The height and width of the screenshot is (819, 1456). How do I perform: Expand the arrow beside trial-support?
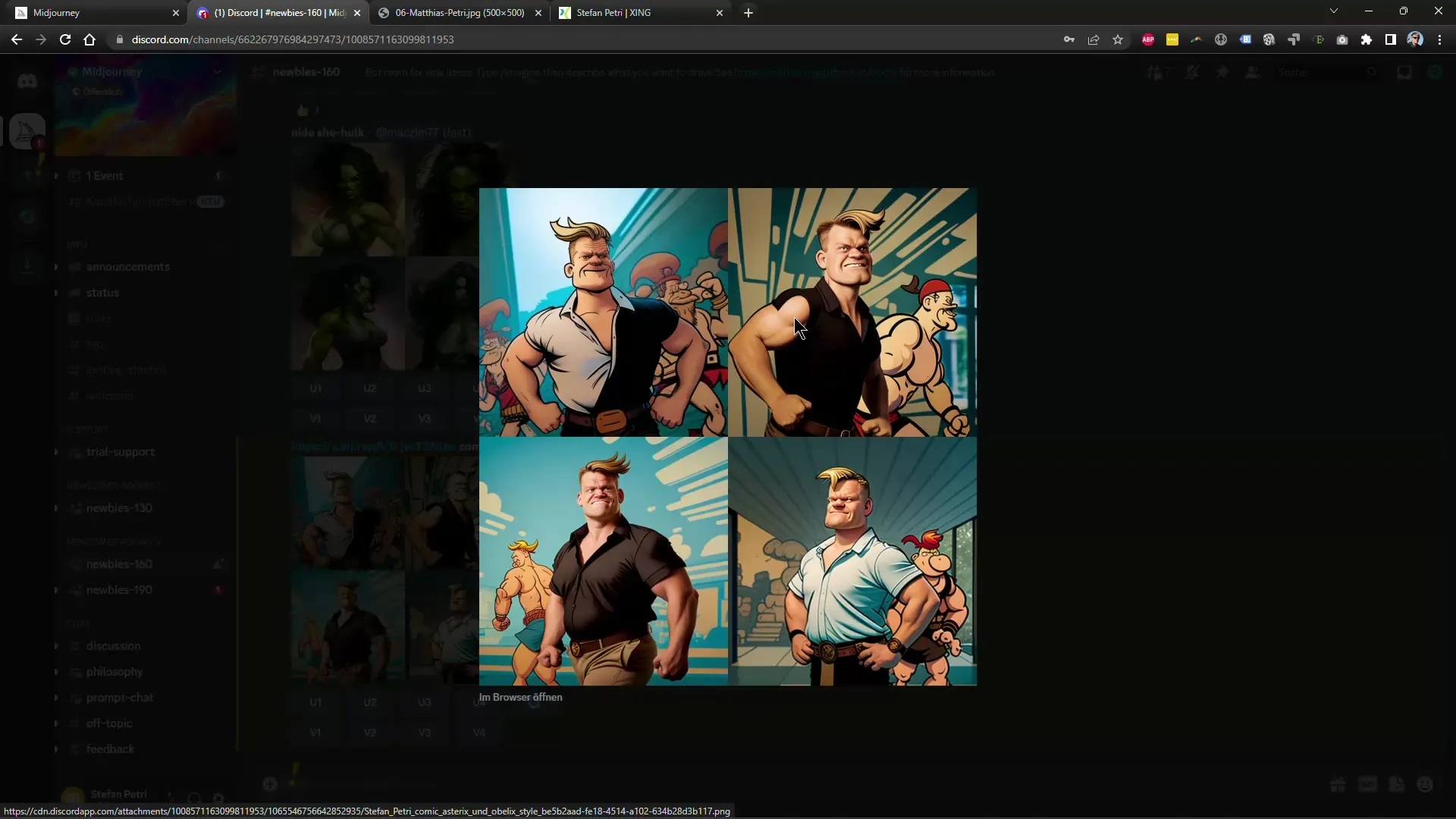(56, 452)
